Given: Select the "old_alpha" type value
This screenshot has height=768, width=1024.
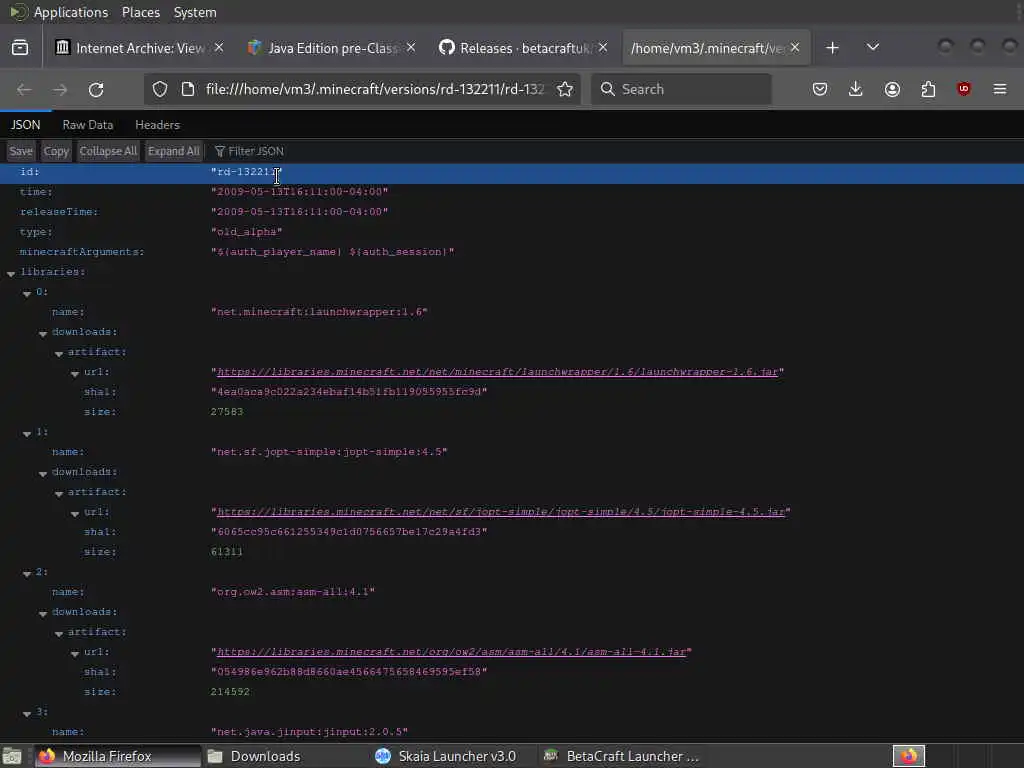Looking at the screenshot, I should 246,232.
